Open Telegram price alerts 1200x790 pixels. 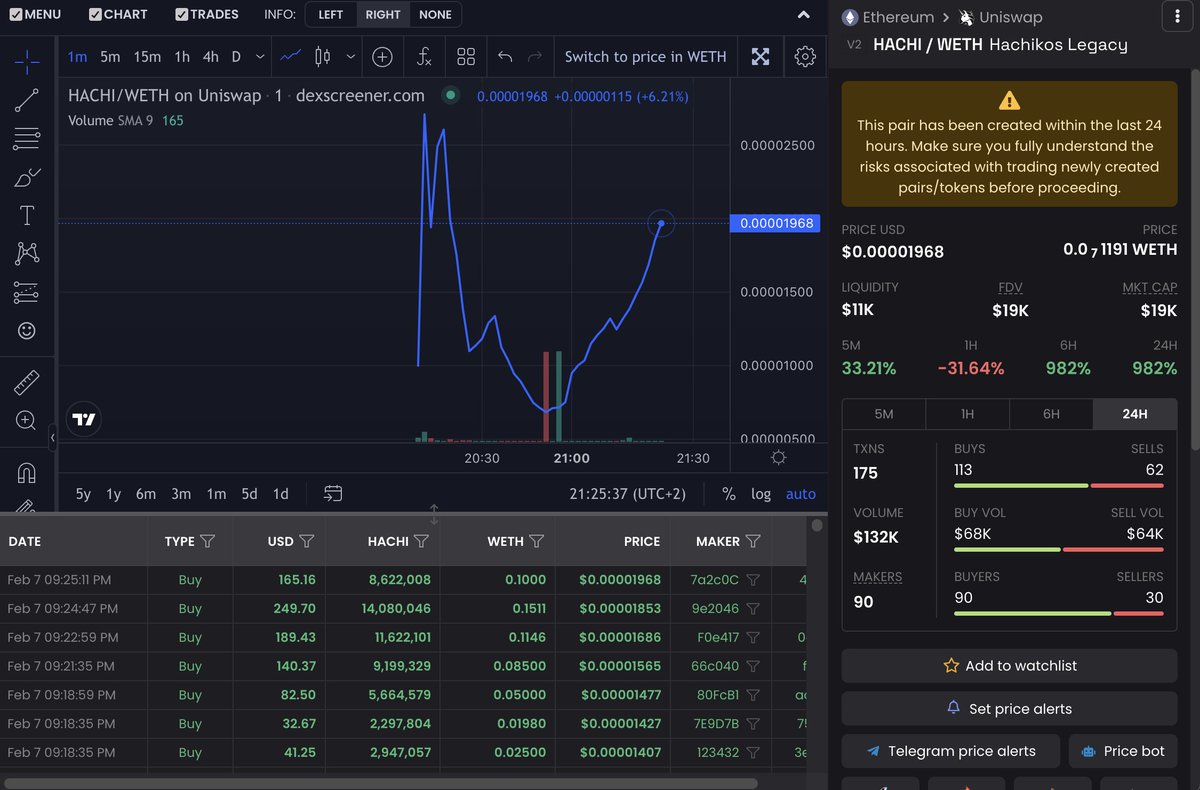pyautogui.click(x=950, y=751)
